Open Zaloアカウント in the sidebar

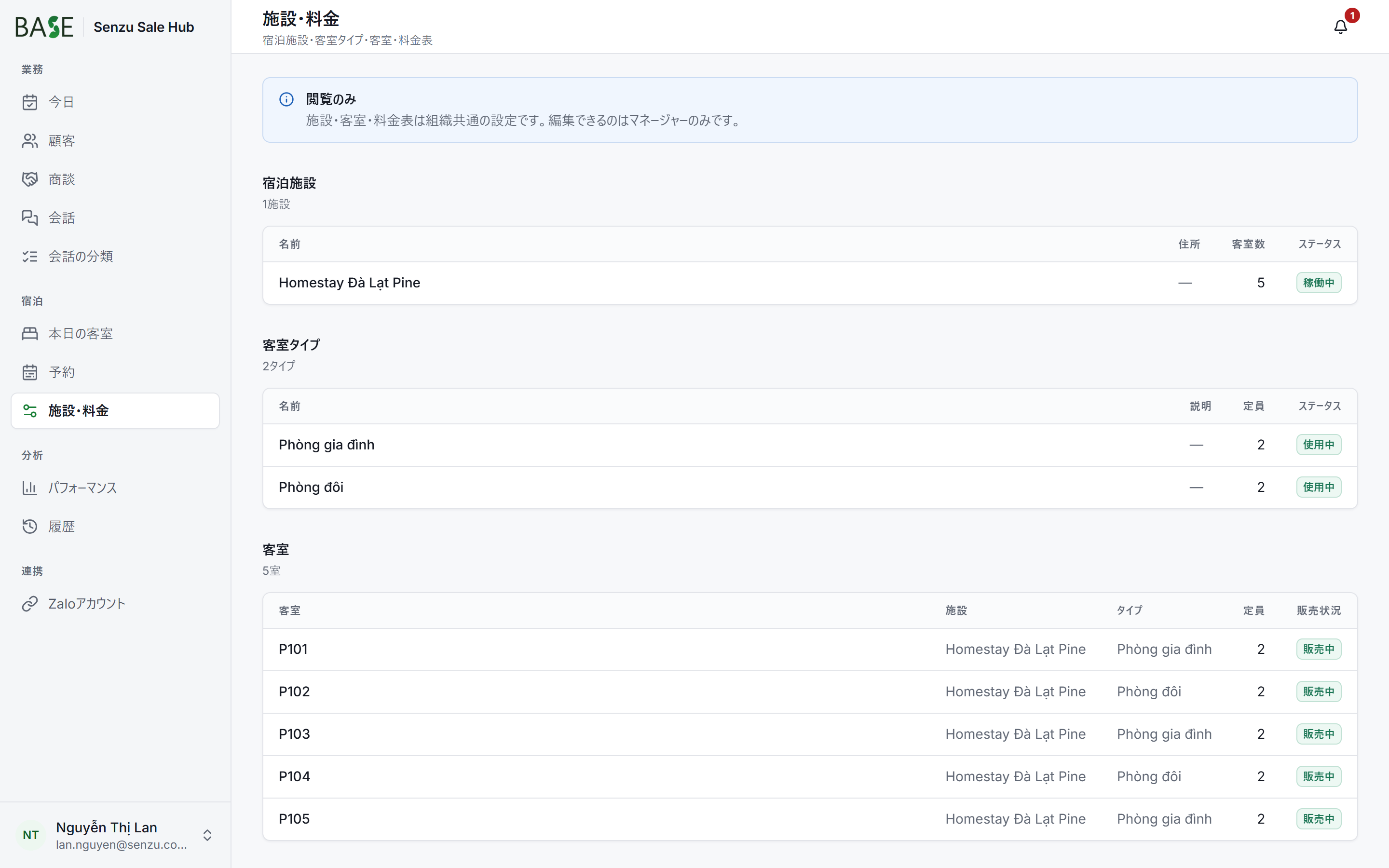(x=115, y=603)
